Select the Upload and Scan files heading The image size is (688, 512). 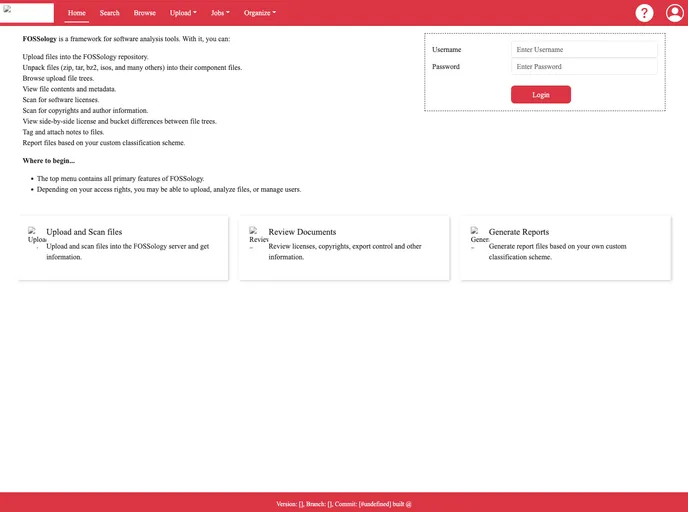(x=84, y=232)
